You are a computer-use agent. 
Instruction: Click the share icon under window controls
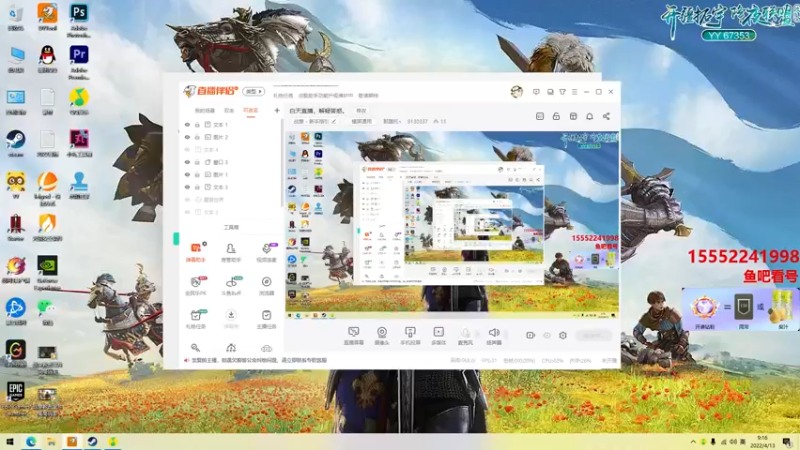pyautogui.click(x=606, y=116)
